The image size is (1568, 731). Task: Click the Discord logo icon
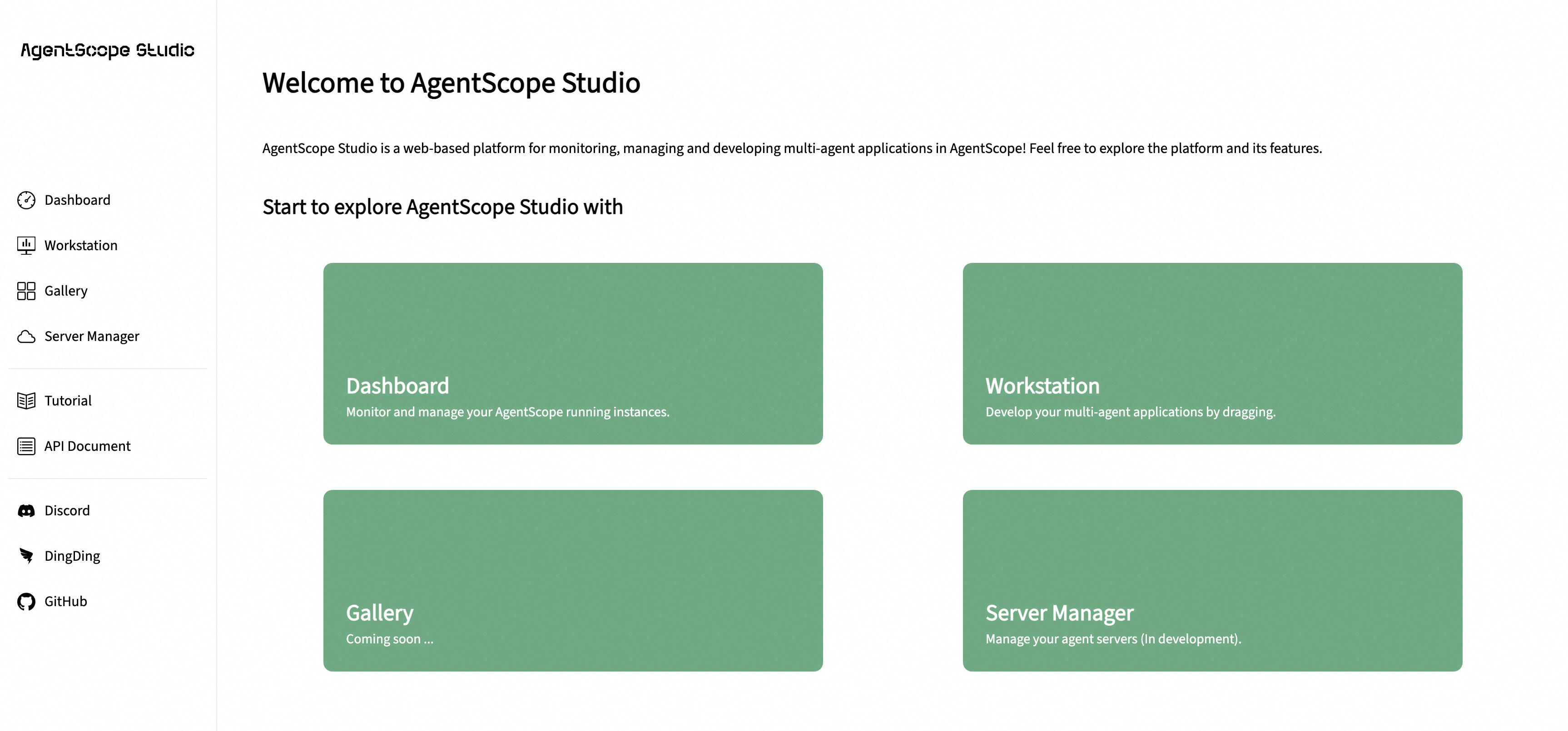pos(26,511)
